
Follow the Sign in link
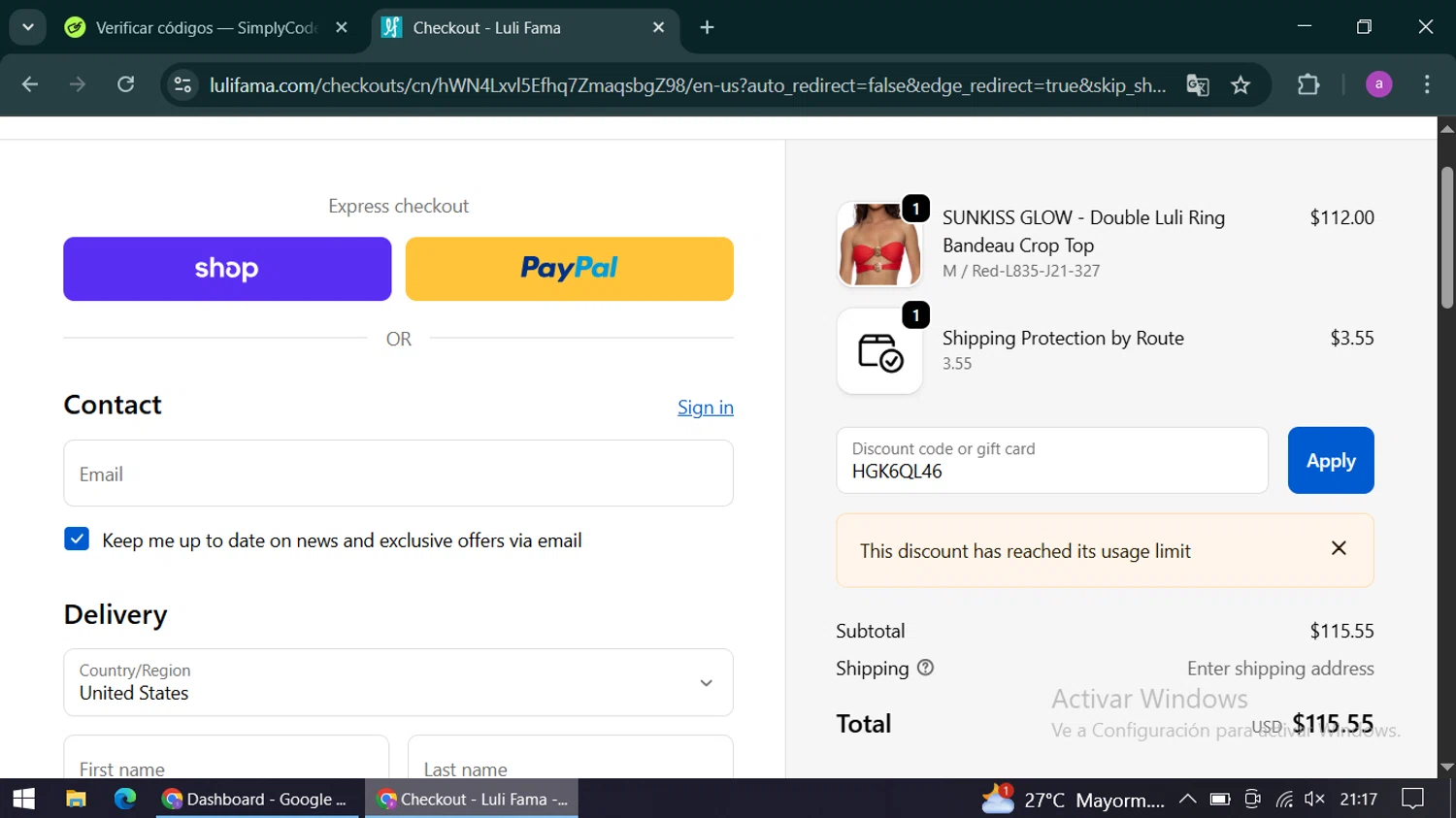[706, 408]
